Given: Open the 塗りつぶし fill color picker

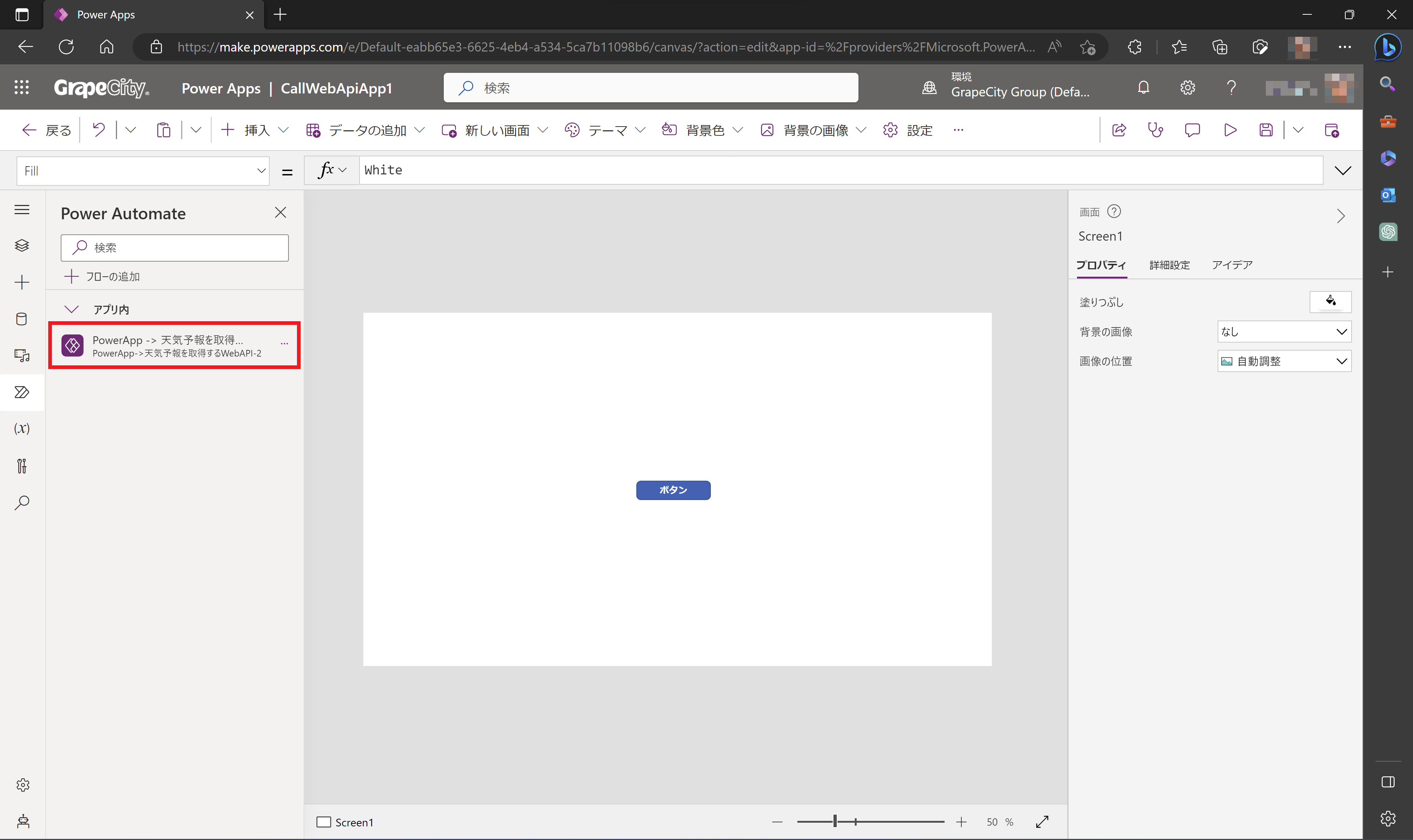Looking at the screenshot, I should 1330,302.
